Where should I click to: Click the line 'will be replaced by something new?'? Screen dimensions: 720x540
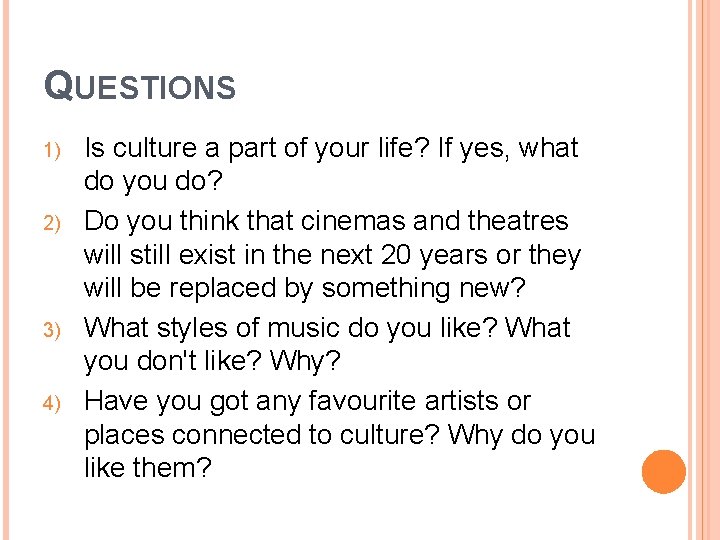tap(304, 288)
